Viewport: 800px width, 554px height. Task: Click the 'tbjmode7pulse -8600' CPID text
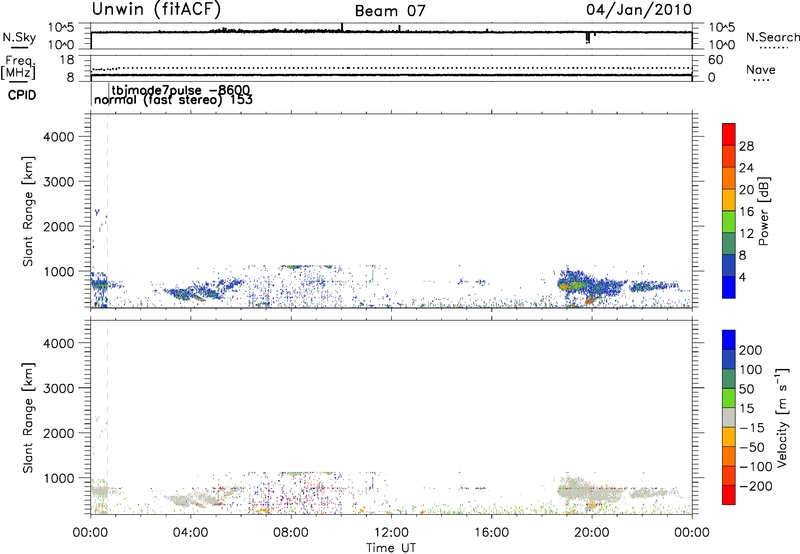(181, 90)
